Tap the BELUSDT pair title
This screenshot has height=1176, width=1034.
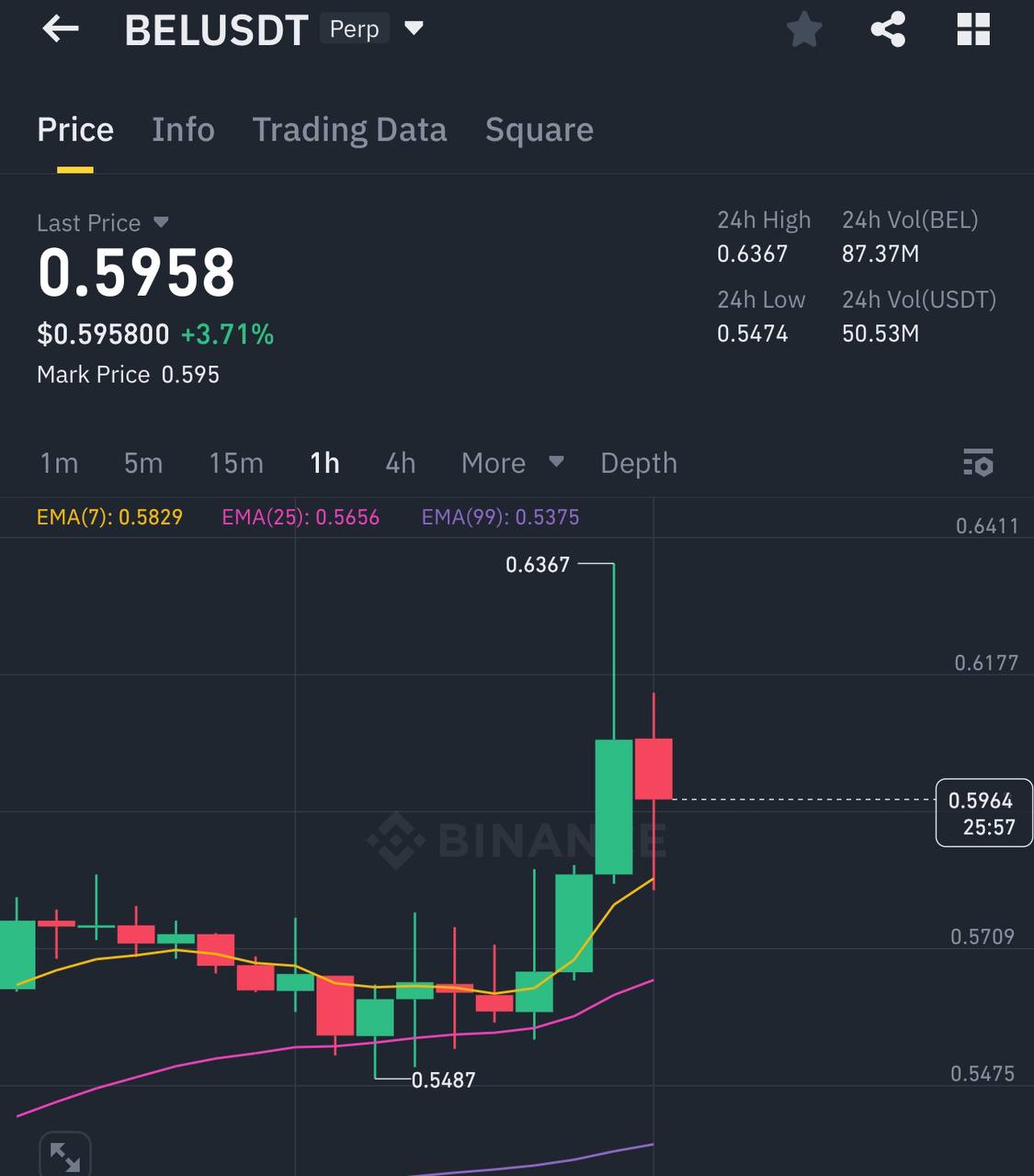point(216,30)
